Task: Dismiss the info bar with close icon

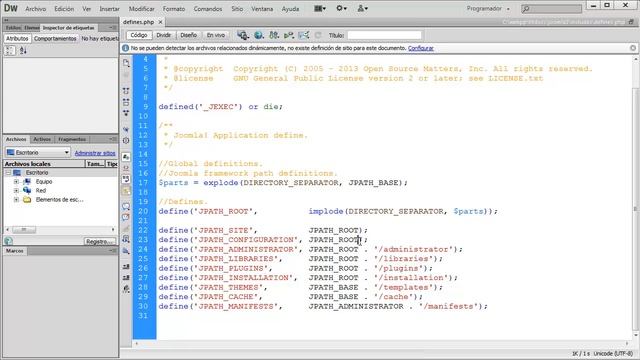Action: [633, 48]
